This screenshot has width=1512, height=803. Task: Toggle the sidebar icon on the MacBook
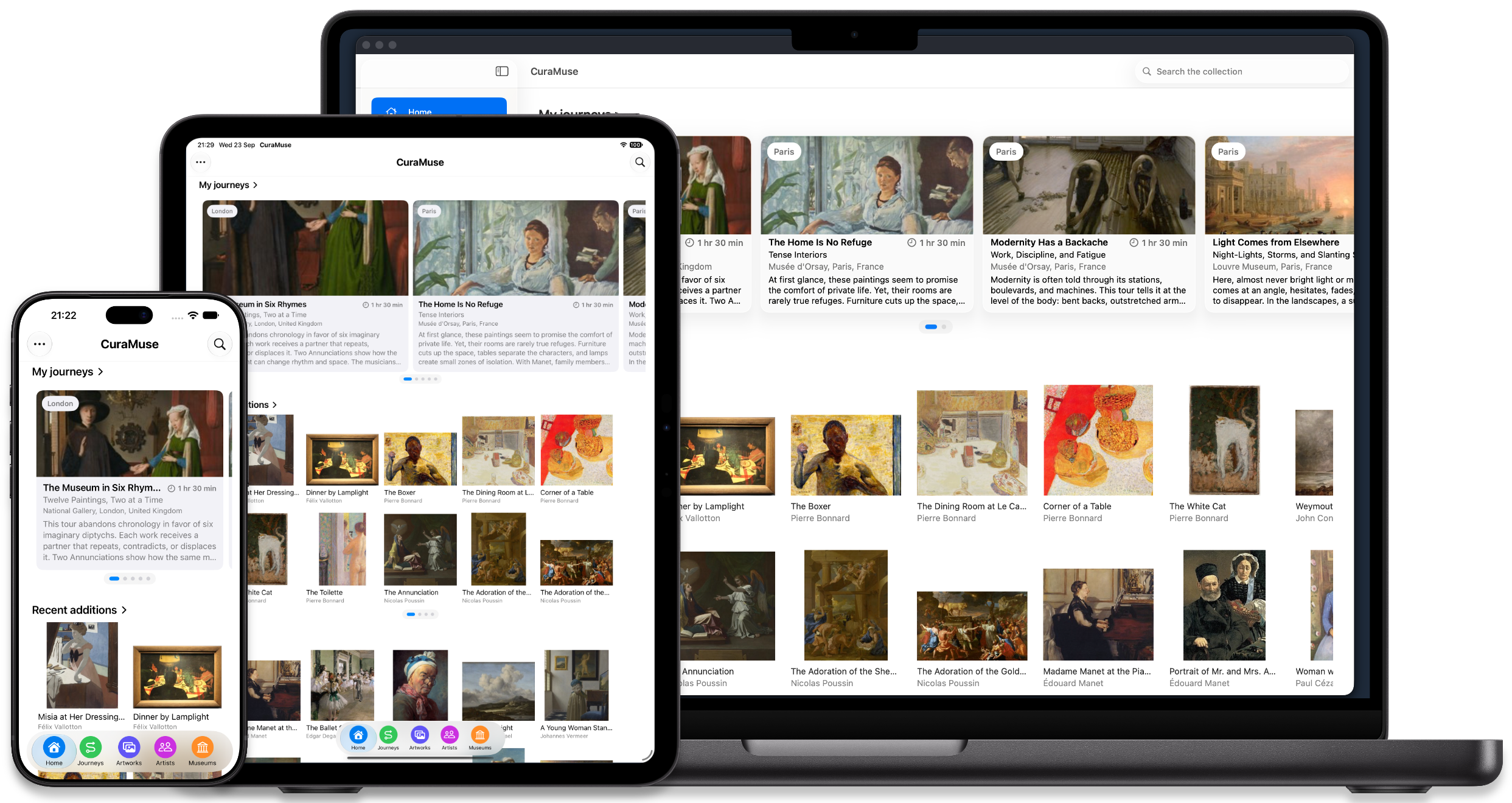(502, 71)
